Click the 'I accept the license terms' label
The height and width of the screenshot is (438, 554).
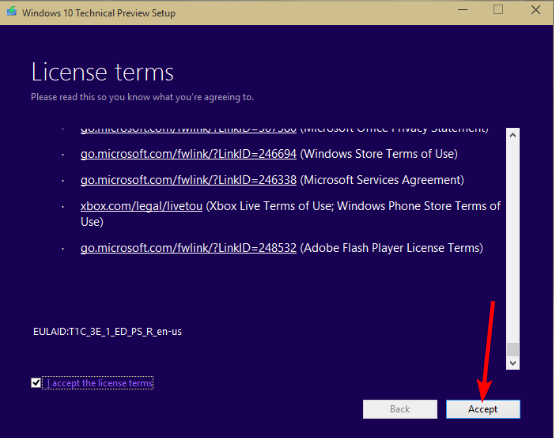(100, 383)
